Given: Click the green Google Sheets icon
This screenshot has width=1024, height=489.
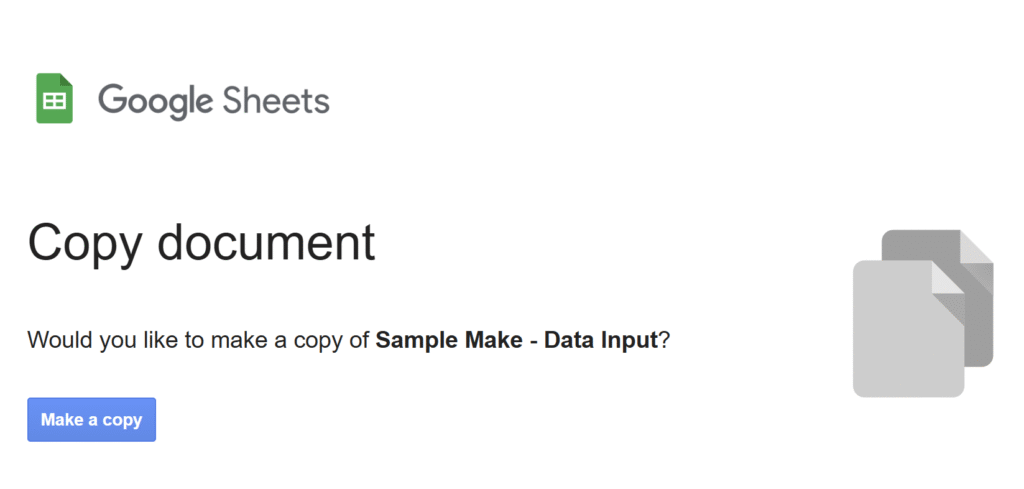Looking at the screenshot, I should (x=54, y=98).
